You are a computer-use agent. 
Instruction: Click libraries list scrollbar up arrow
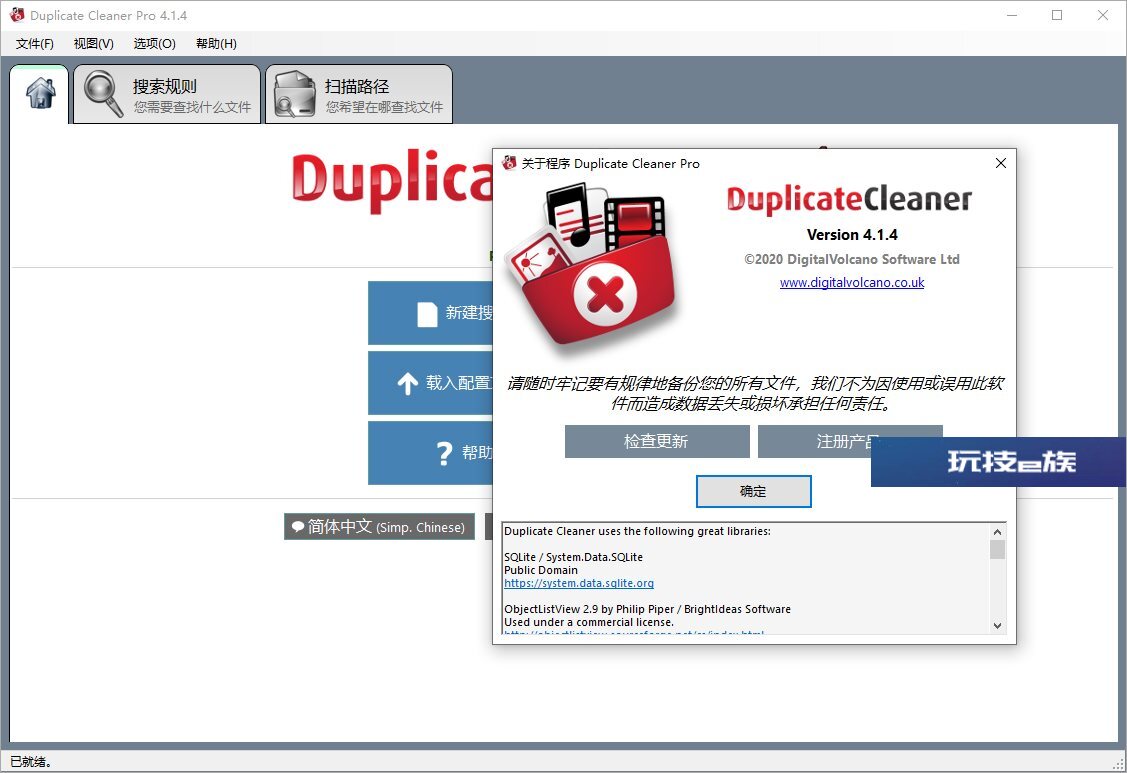tap(997, 532)
